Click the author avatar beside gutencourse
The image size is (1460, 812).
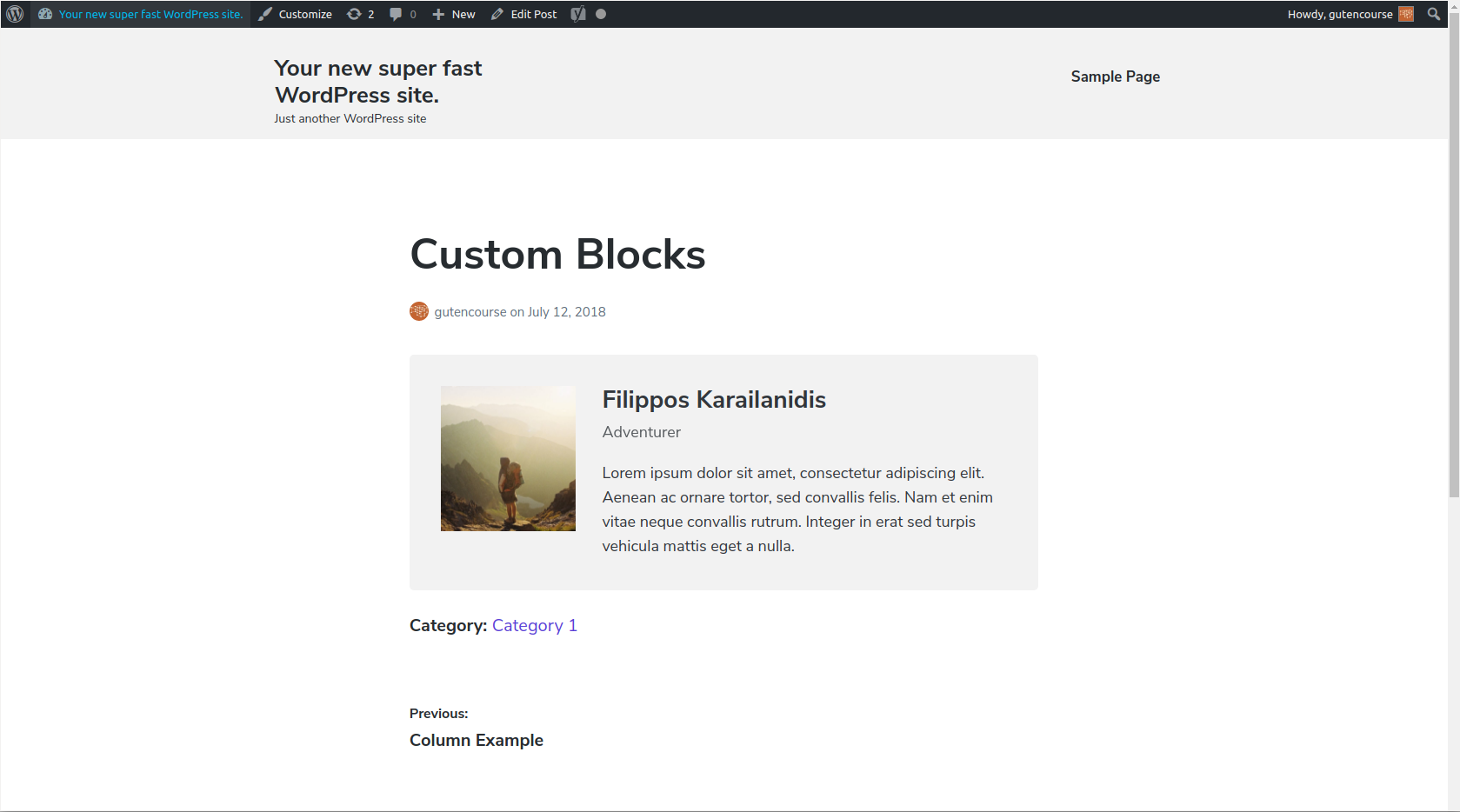coord(419,311)
